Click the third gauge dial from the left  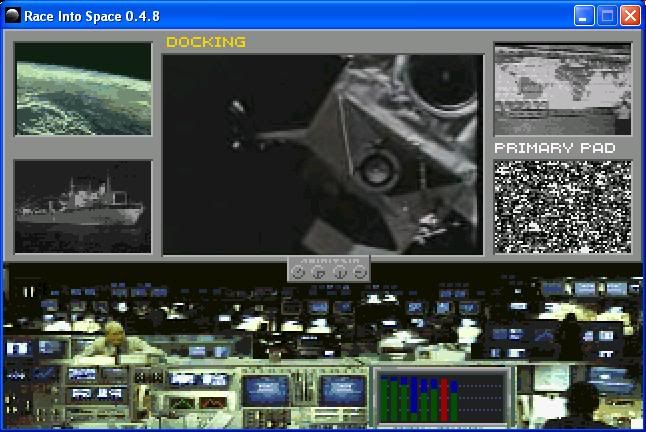tap(339, 272)
